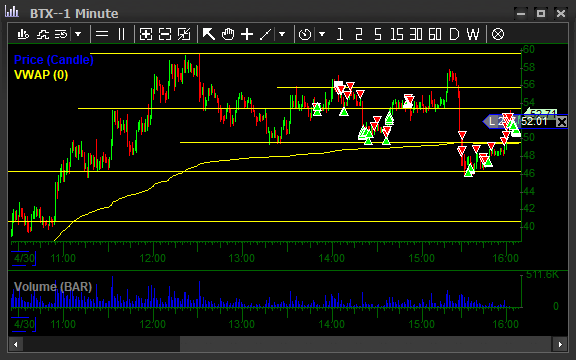576x360 pixels.
Task: Click 12:00 on the price chart time axis
Action: pos(152,258)
